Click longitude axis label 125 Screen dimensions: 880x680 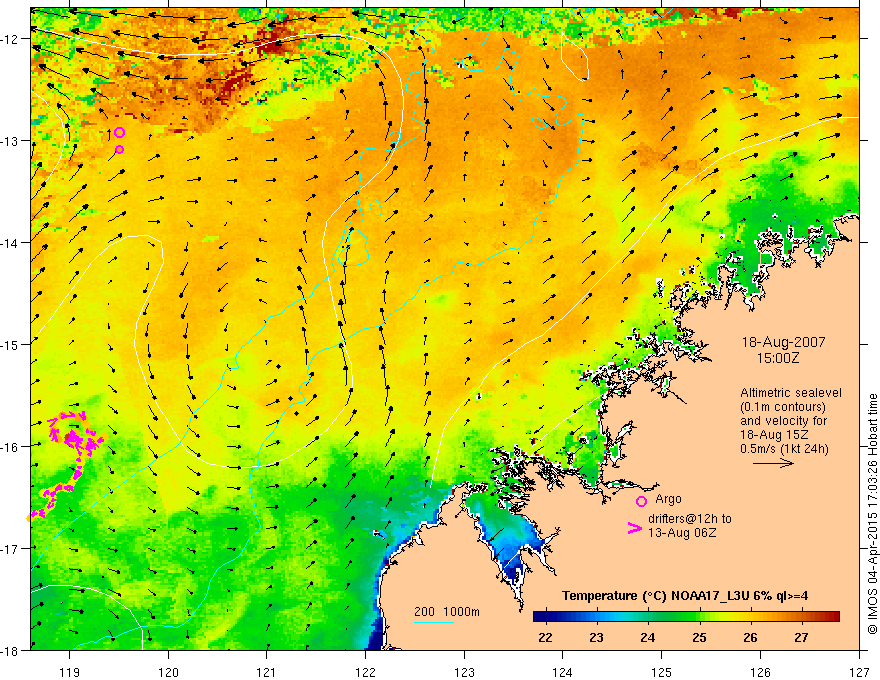tap(661, 672)
